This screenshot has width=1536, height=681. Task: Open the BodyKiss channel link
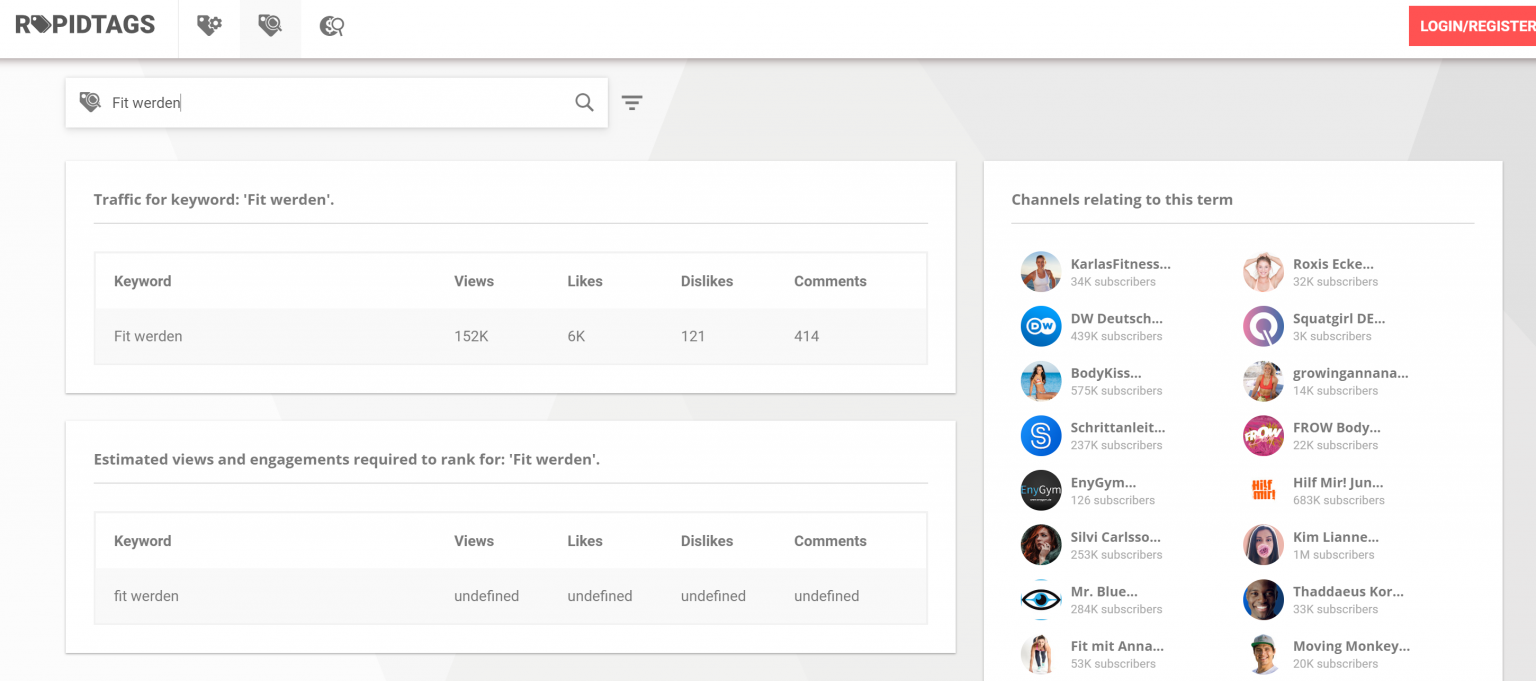1105,373
